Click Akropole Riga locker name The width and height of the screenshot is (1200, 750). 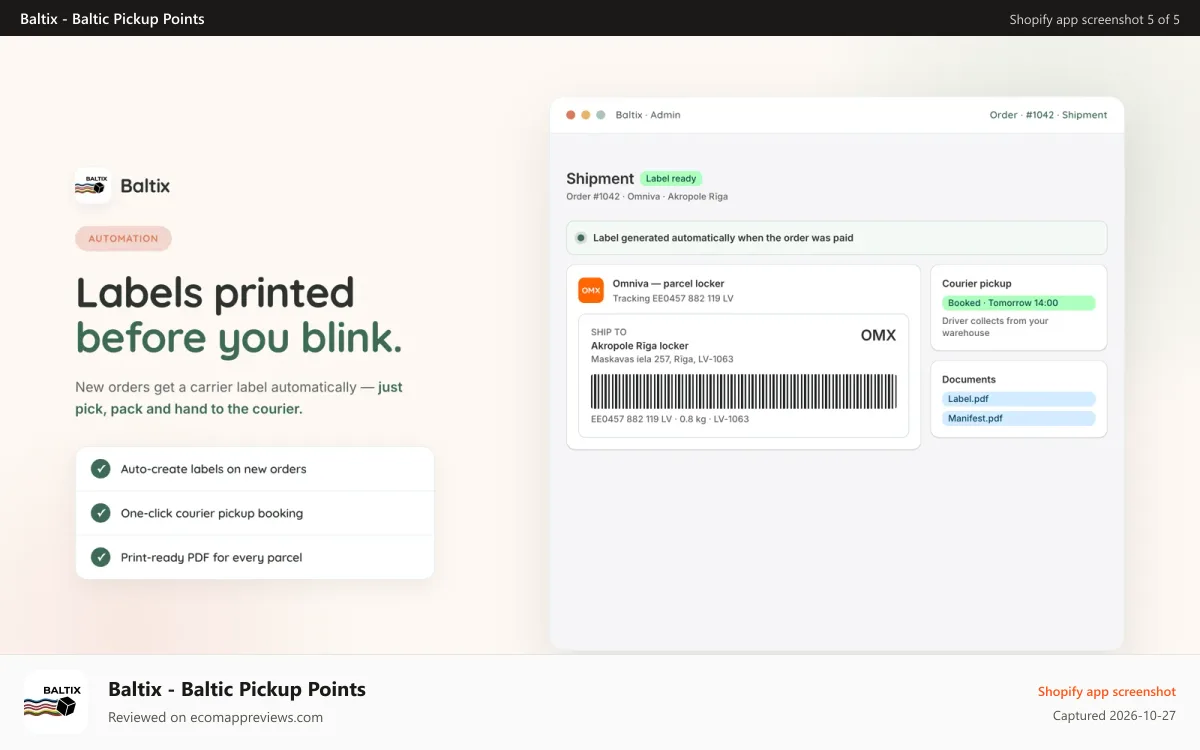640,346
